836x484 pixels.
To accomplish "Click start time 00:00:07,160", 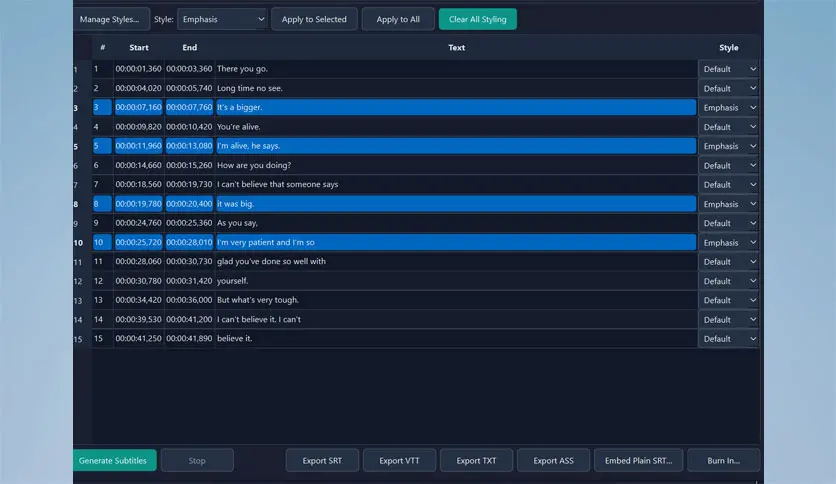I will tap(139, 107).
